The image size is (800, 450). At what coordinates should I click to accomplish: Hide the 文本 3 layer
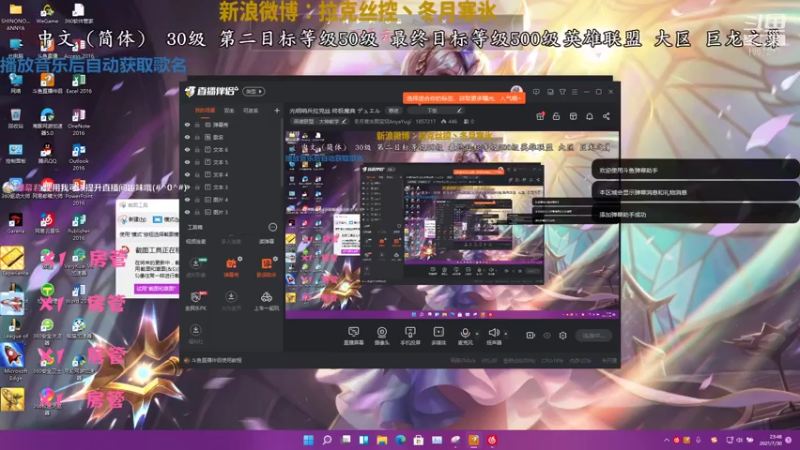[x=187, y=187]
